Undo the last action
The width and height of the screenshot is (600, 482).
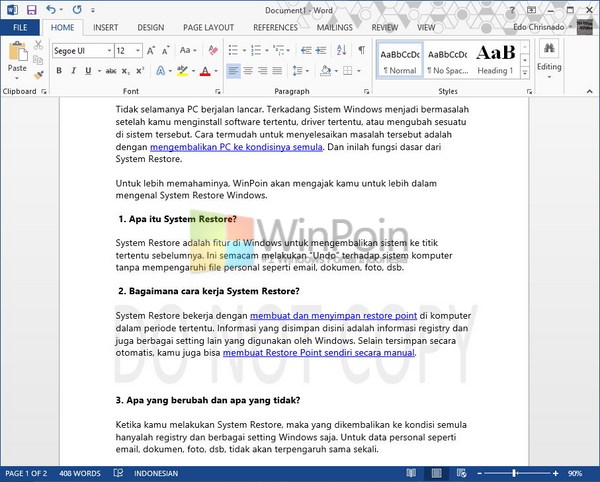[51, 10]
